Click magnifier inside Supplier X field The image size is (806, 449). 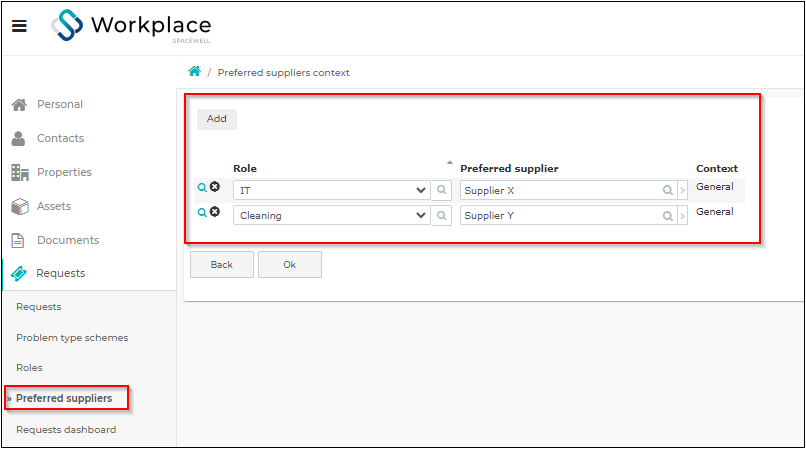(x=668, y=190)
